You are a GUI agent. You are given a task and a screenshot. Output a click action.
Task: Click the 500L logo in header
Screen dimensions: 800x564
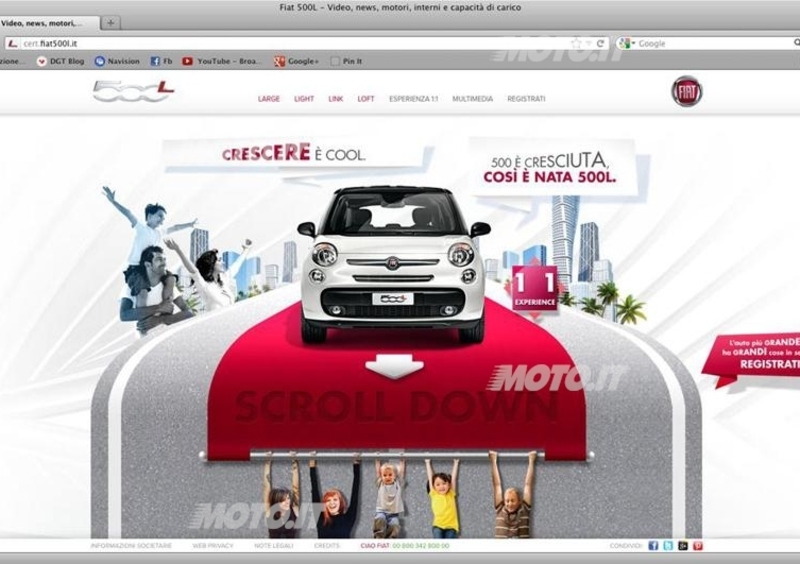133,92
